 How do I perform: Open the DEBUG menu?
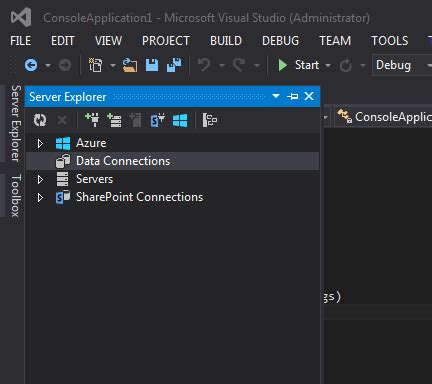tap(280, 41)
